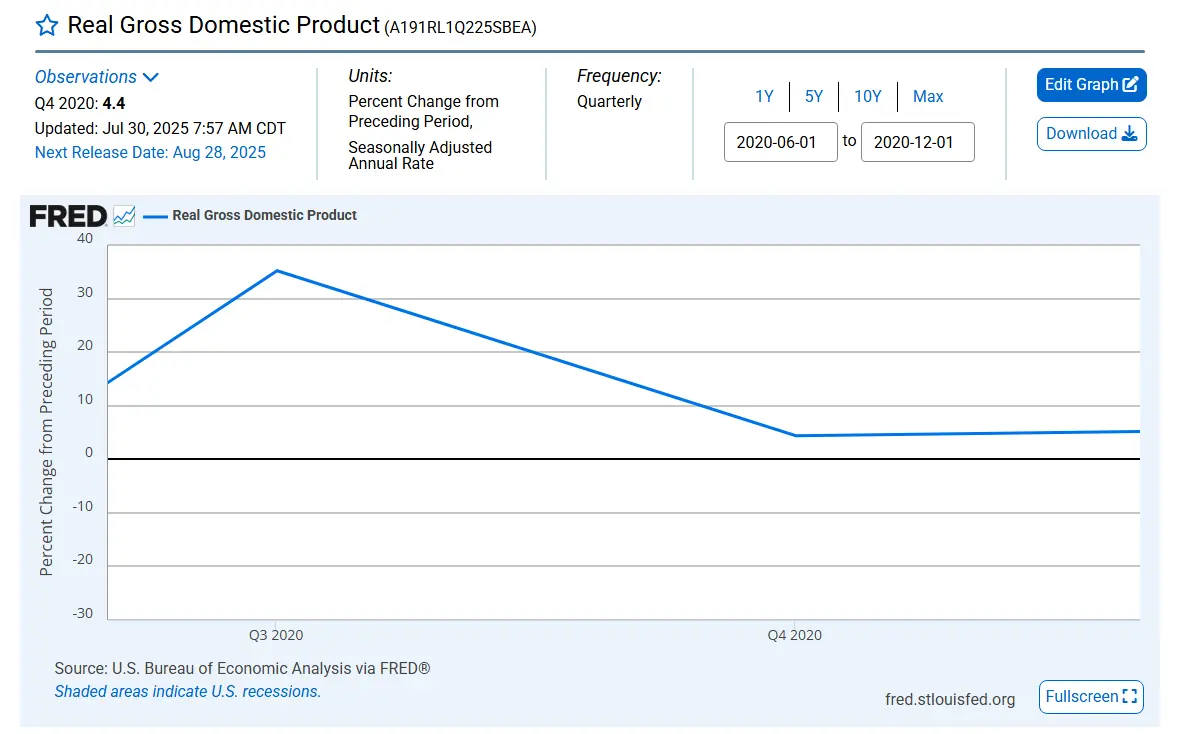Select the 5Y time range

click(x=814, y=96)
